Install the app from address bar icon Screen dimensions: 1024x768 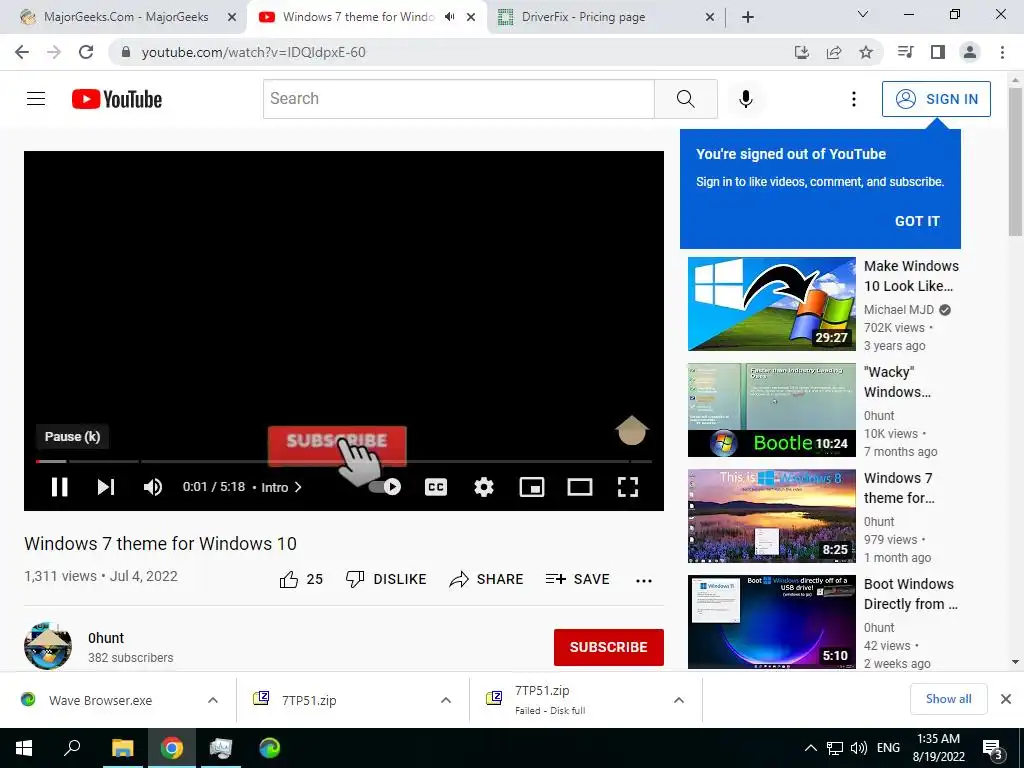tap(801, 52)
